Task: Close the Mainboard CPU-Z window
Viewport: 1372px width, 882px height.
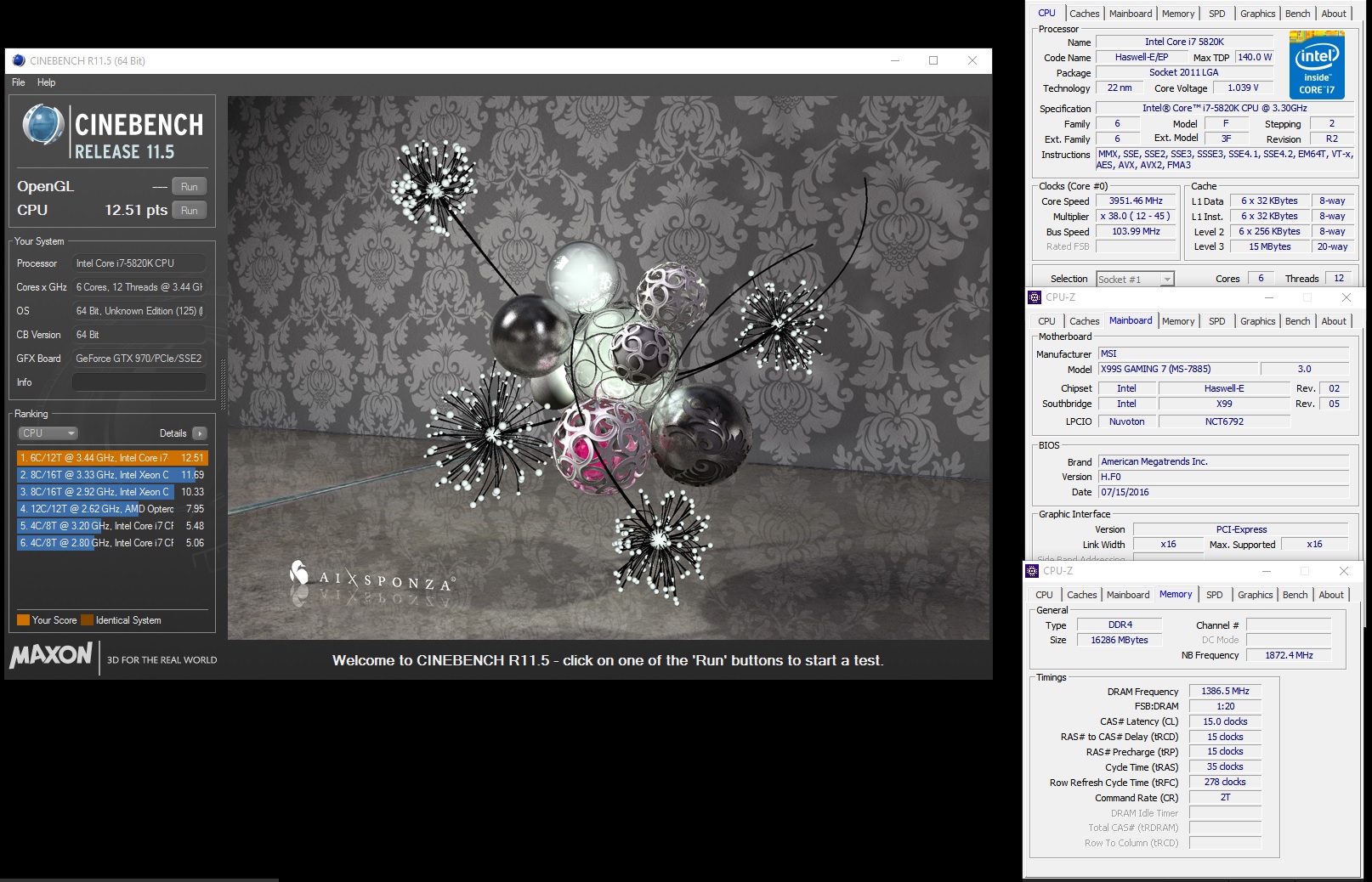Action: 1346,297
